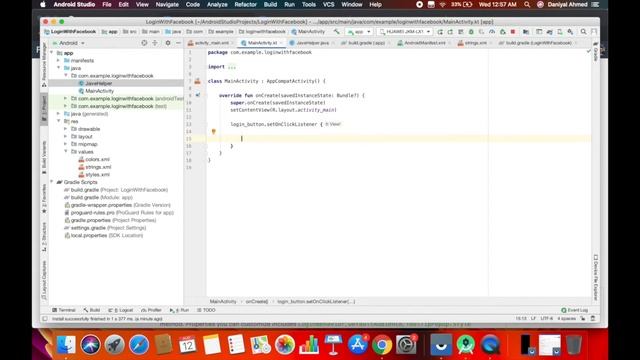
Task: Open the bottom Run tool window
Action: (179, 310)
